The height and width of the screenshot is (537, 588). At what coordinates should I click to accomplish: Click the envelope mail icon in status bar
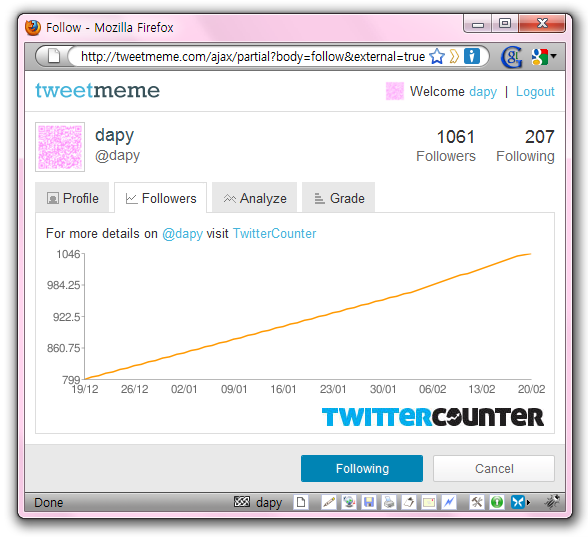coord(429,502)
